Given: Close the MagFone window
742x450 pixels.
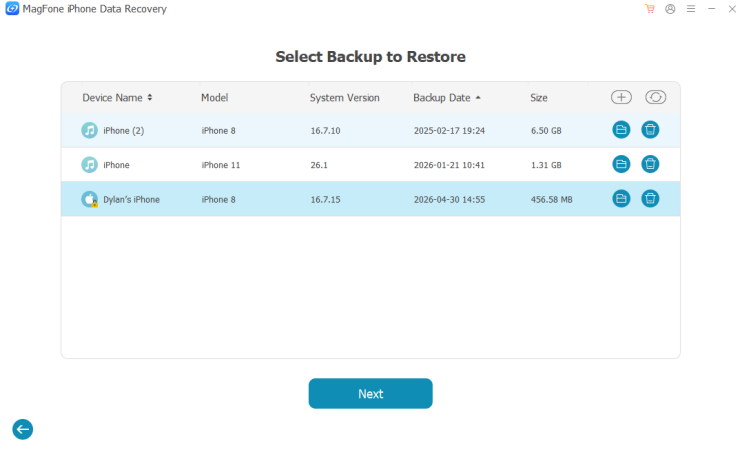Looking at the screenshot, I should [x=732, y=9].
